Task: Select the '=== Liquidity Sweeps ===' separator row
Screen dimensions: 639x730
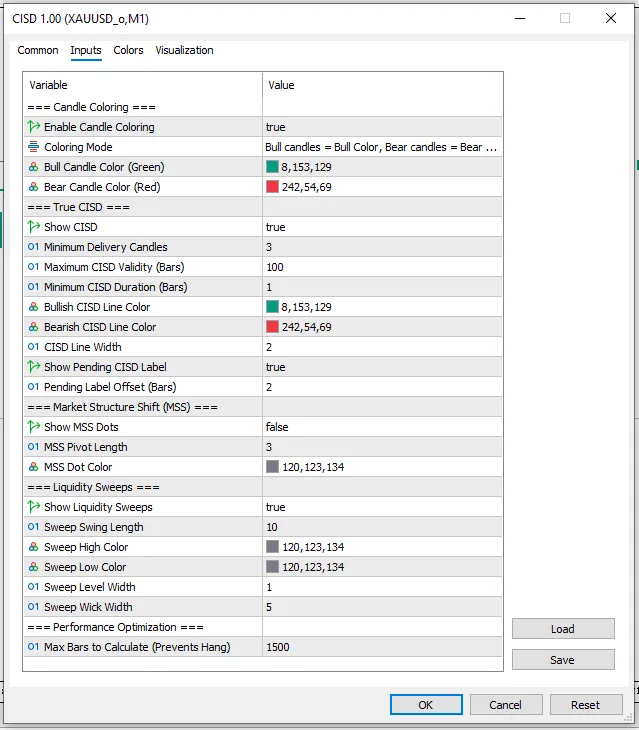Action: pyautogui.click(x=263, y=487)
